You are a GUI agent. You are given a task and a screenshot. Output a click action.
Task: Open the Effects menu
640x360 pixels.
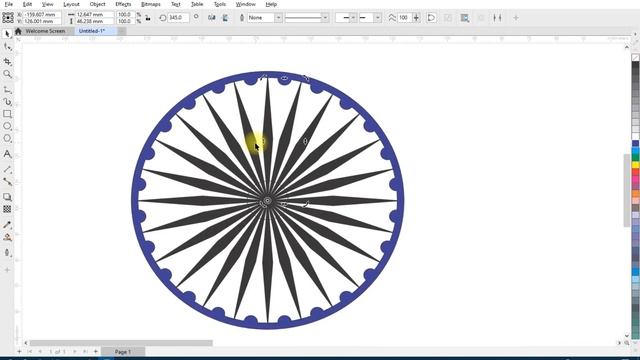coord(123,4)
